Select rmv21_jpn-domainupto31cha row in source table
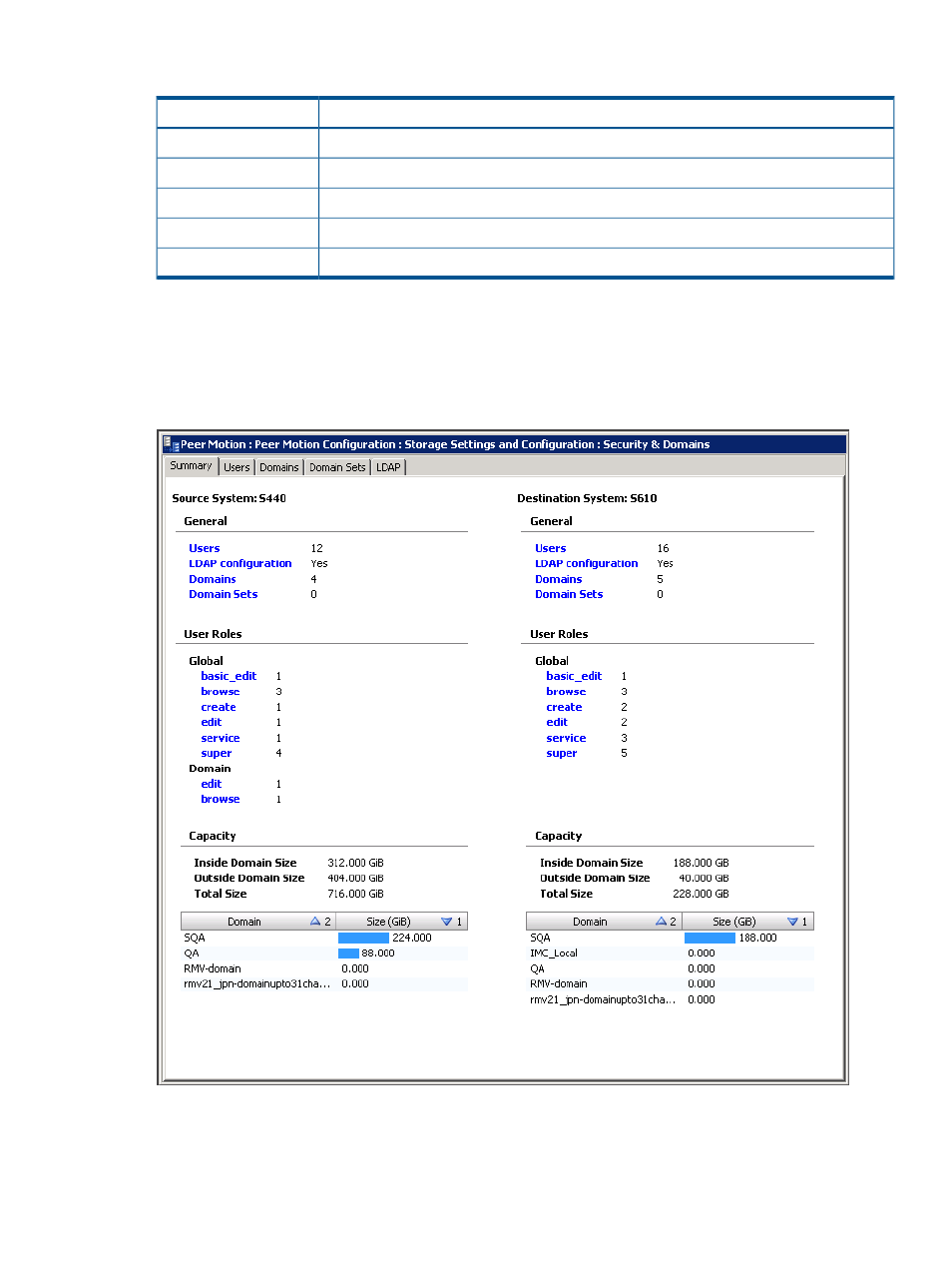This screenshot has height=1268, width=952. pos(324,983)
